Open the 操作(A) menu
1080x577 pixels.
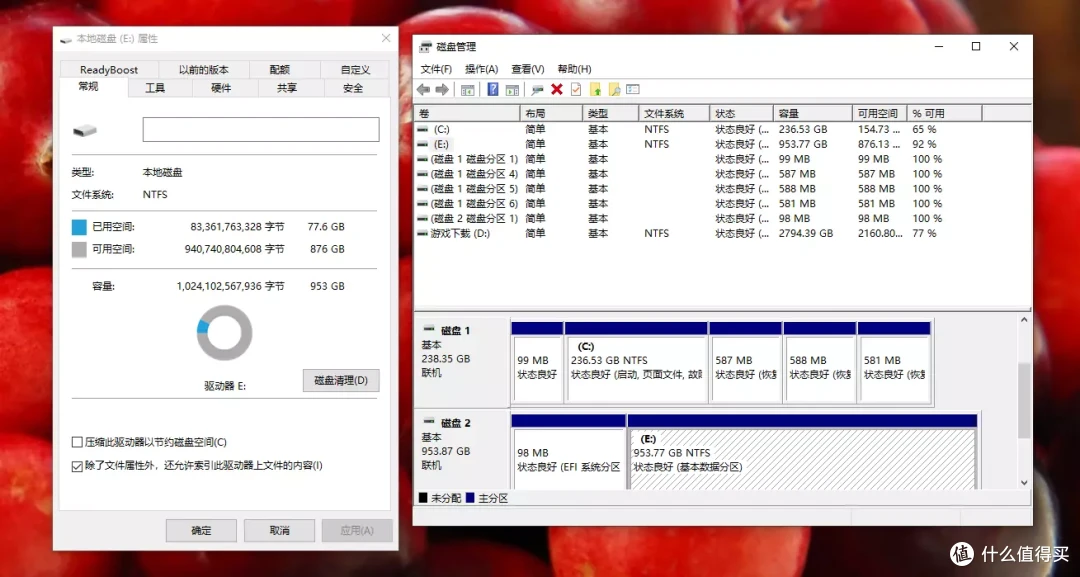481,69
